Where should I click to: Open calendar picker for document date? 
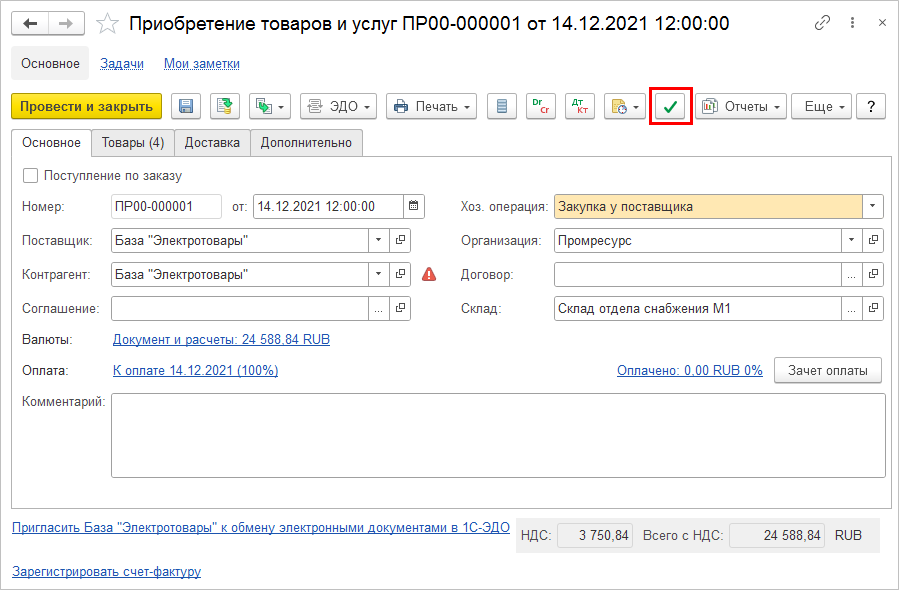point(414,207)
